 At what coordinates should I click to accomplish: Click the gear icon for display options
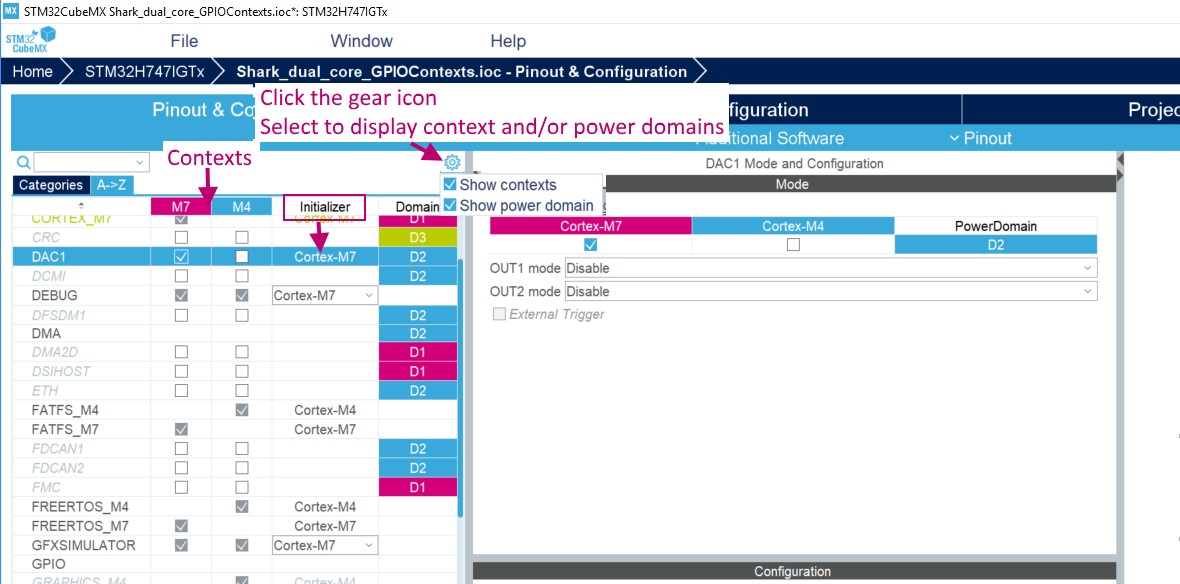point(452,161)
